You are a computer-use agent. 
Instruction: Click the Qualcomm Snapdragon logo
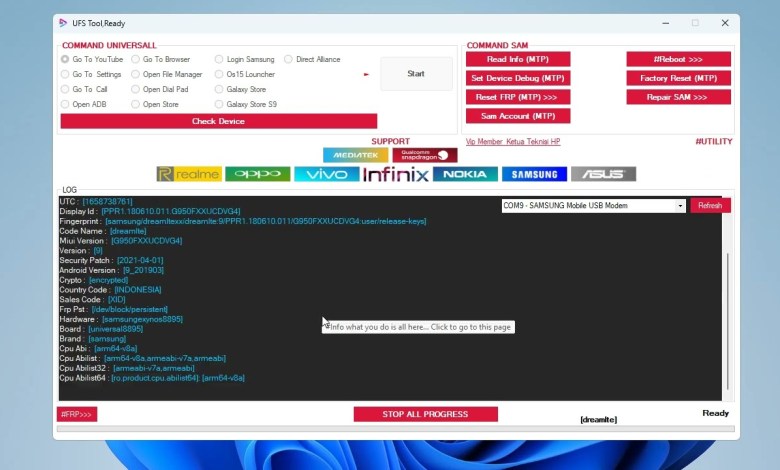[425, 155]
